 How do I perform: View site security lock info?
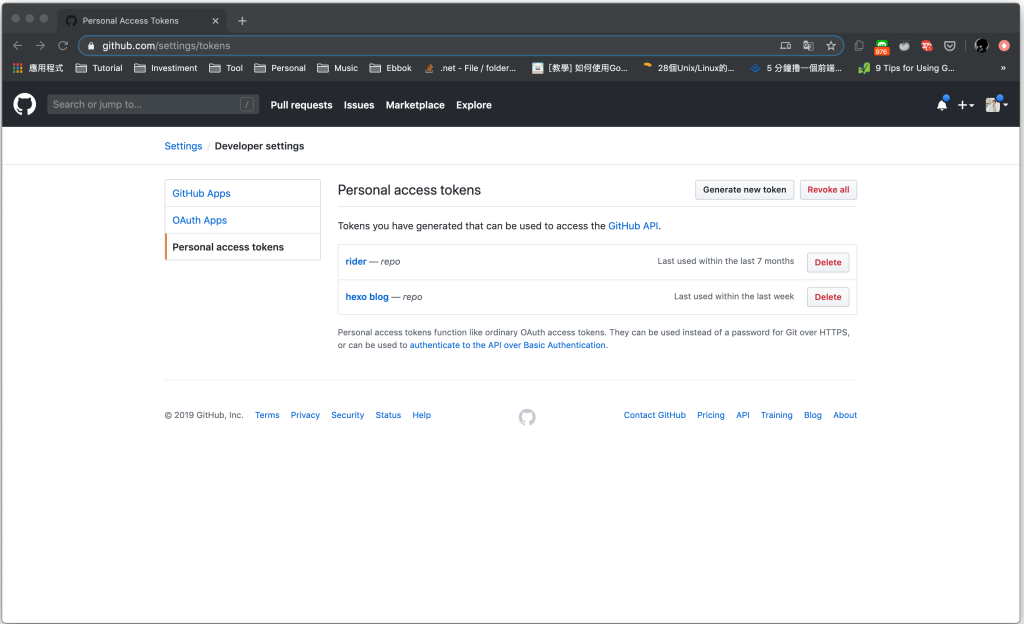[91, 46]
